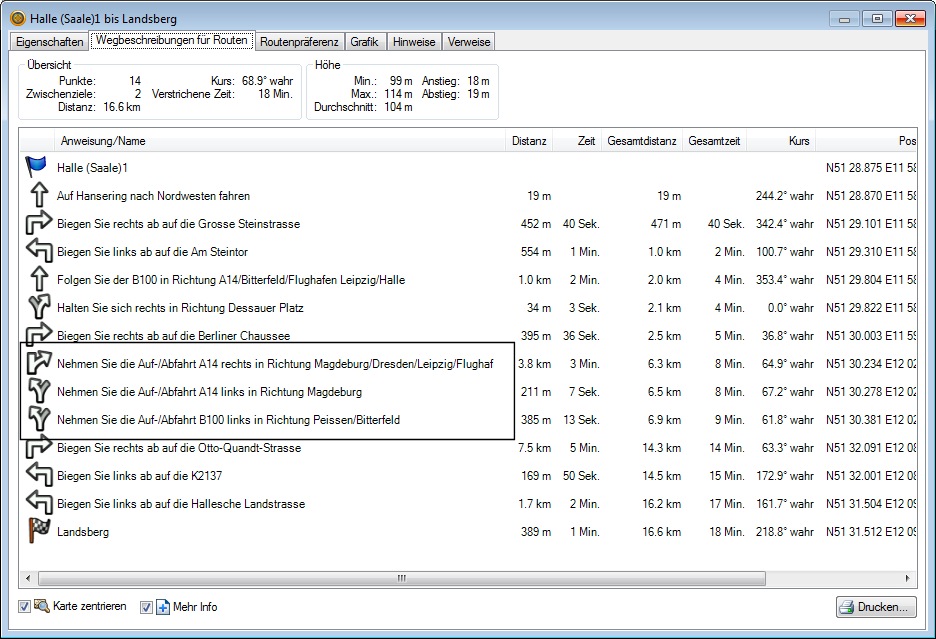936x639 pixels.
Task: Select the turn-right arrow for Grosse Steinstrasse
Action: point(37,224)
